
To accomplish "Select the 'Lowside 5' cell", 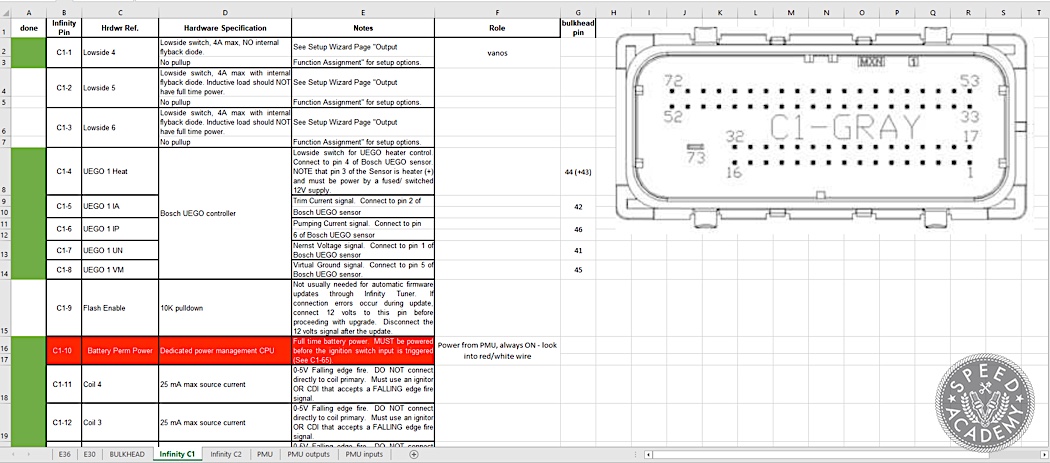I will coord(120,87).
